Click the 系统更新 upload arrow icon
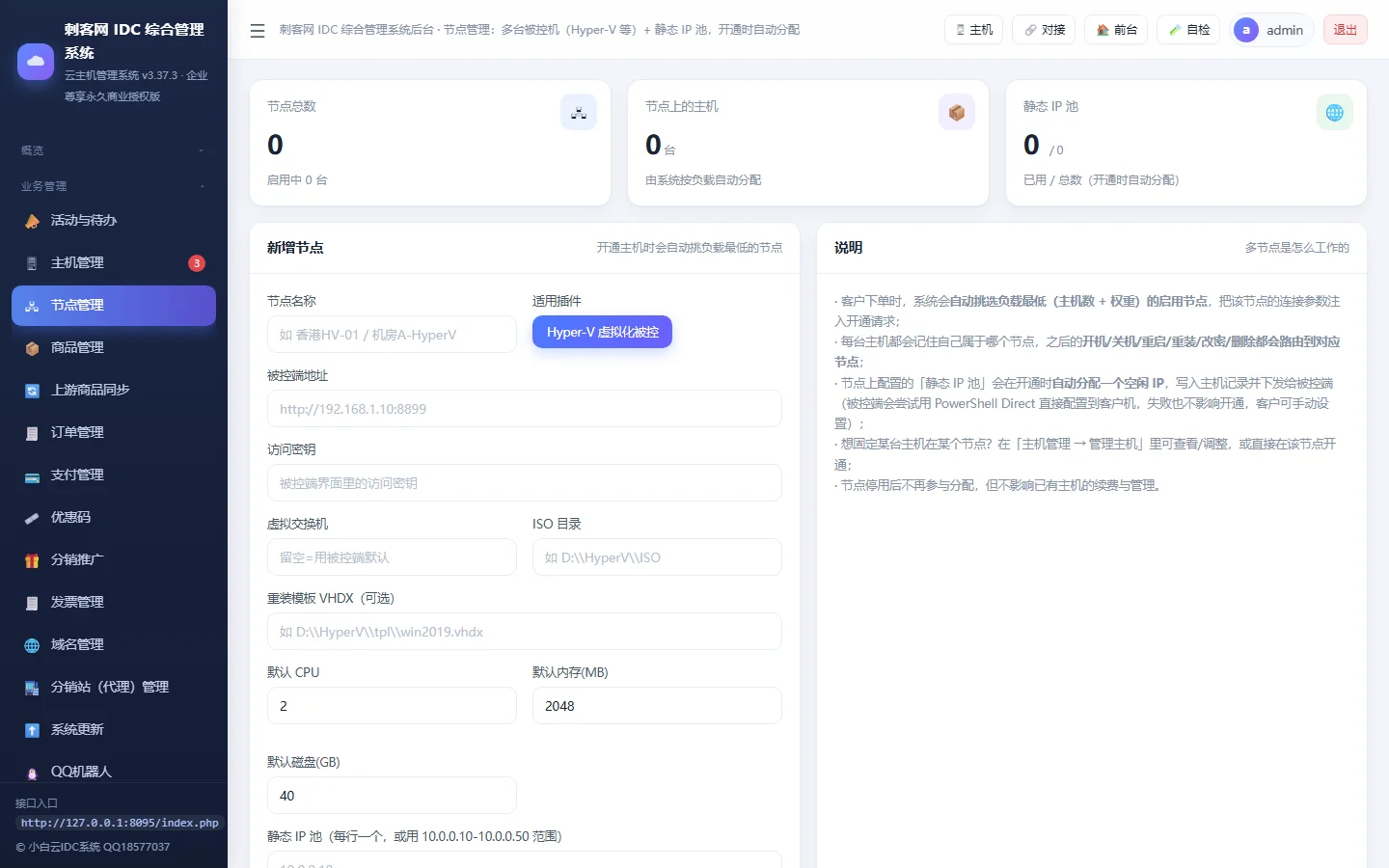1389x868 pixels. click(x=32, y=730)
